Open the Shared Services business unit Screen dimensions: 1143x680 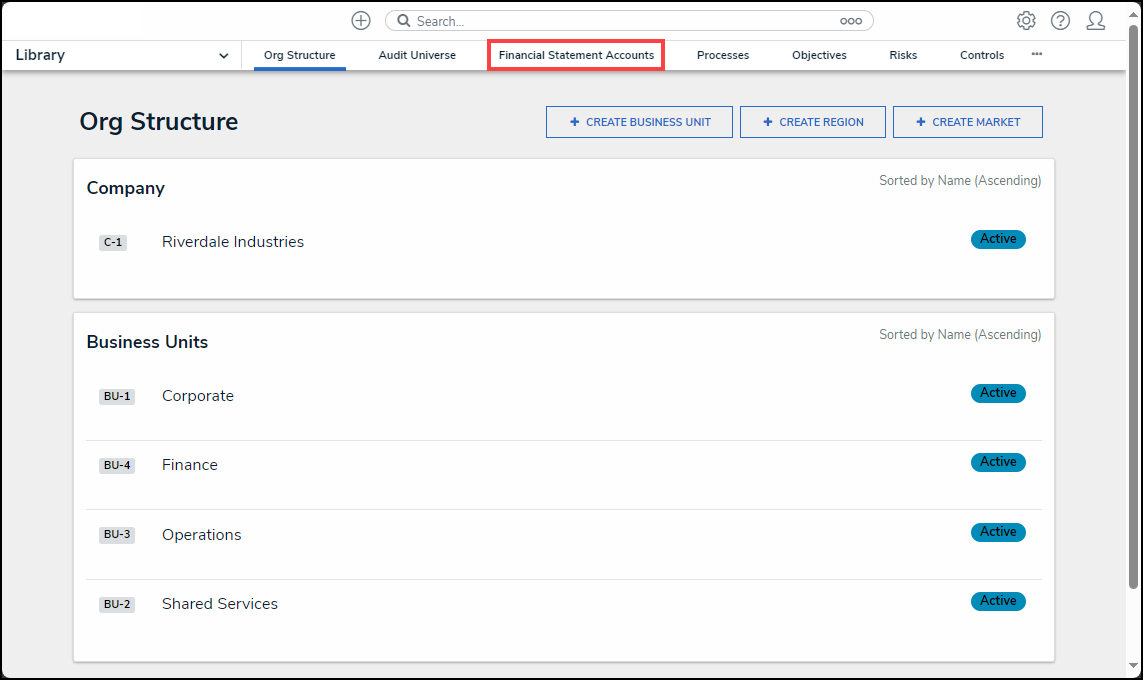pos(220,604)
